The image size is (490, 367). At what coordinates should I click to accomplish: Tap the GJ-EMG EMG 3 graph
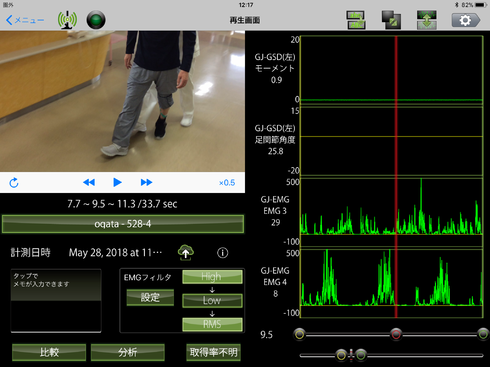[x=392, y=212]
